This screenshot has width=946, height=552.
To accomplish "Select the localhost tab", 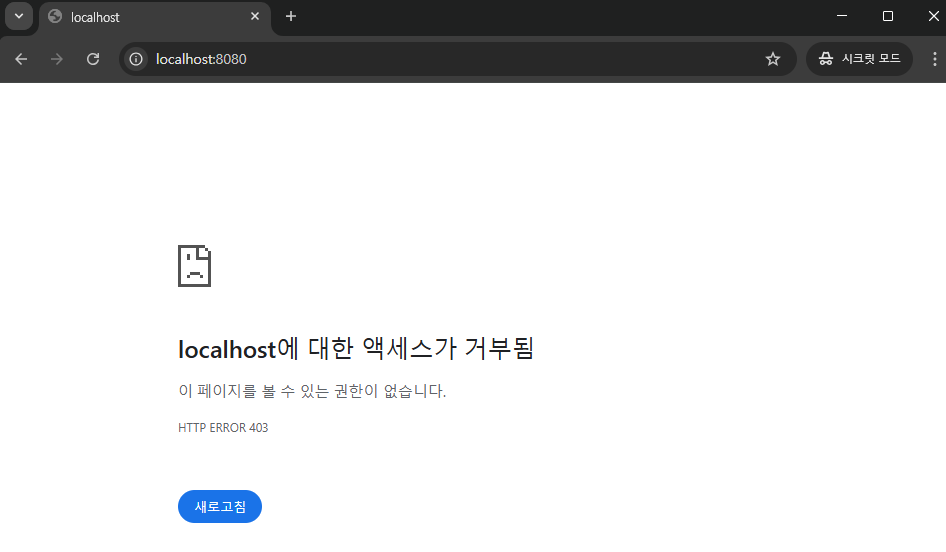I will pos(155,17).
